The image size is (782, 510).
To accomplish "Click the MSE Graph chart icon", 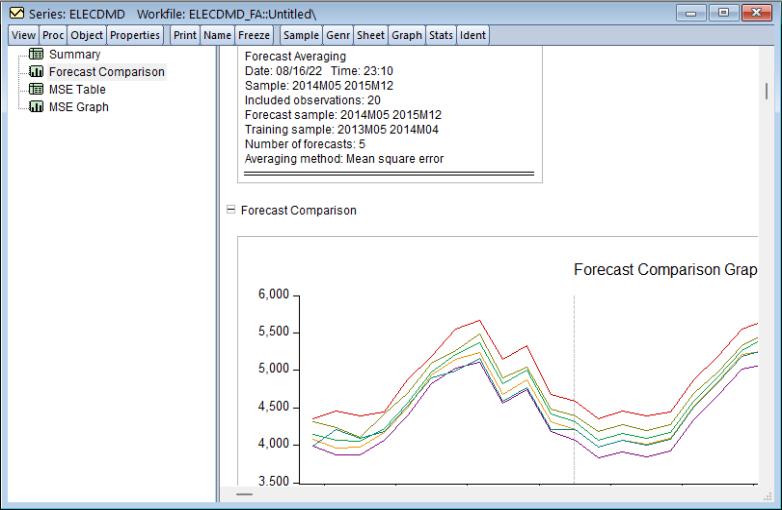I will click(x=38, y=107).
